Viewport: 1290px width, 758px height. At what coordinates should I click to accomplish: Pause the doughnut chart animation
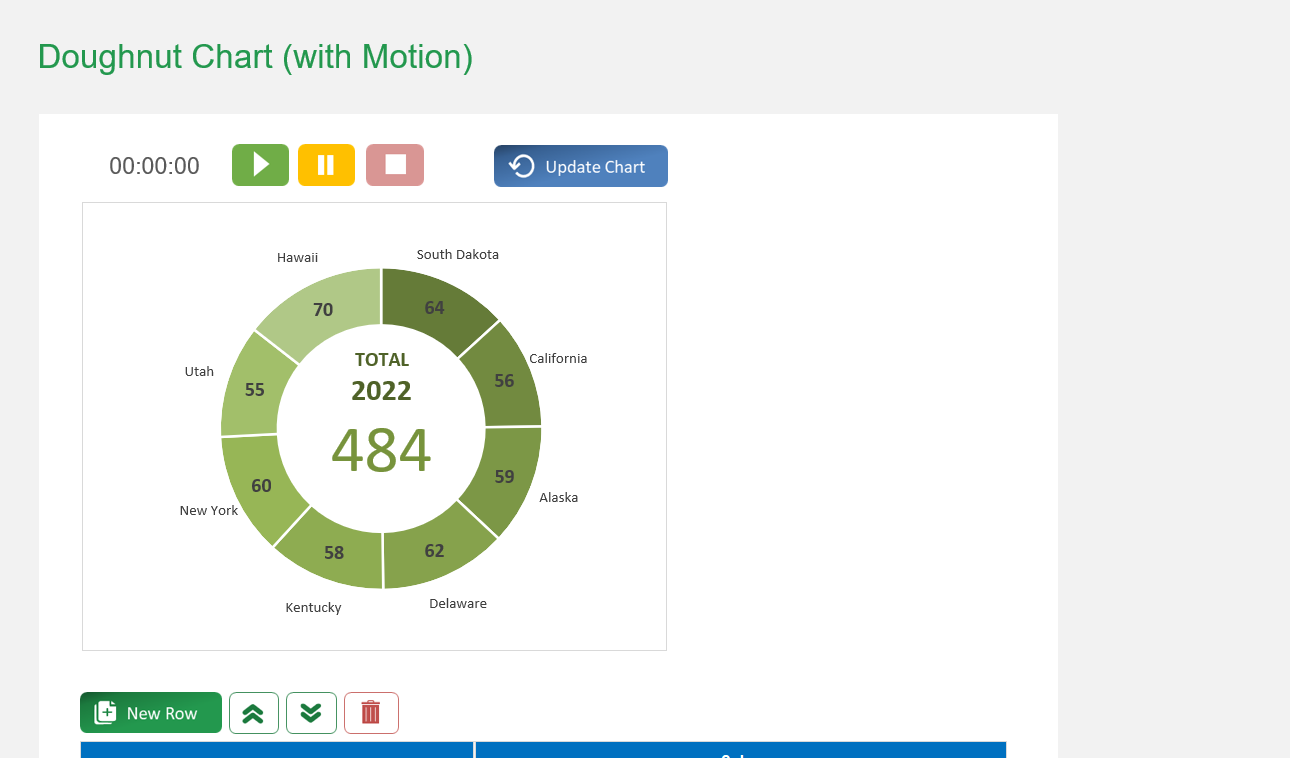[326, 164]
